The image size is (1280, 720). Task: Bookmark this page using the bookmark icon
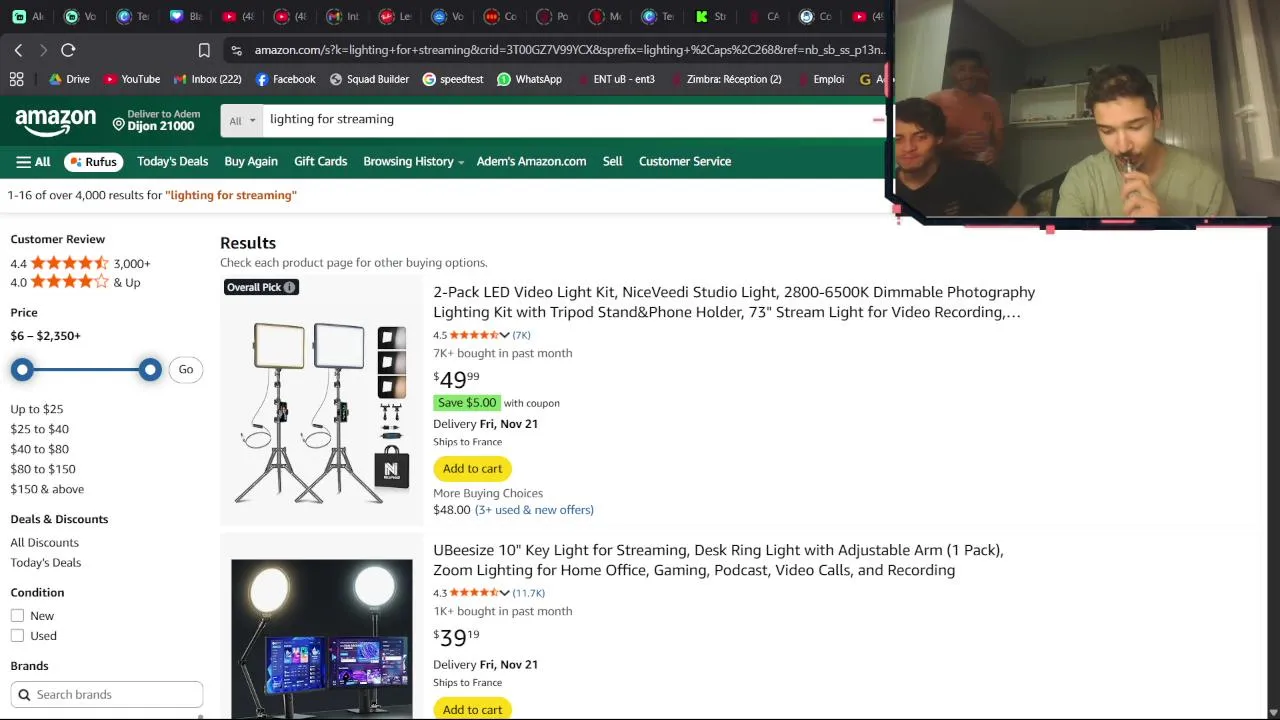tap(204, 50)
